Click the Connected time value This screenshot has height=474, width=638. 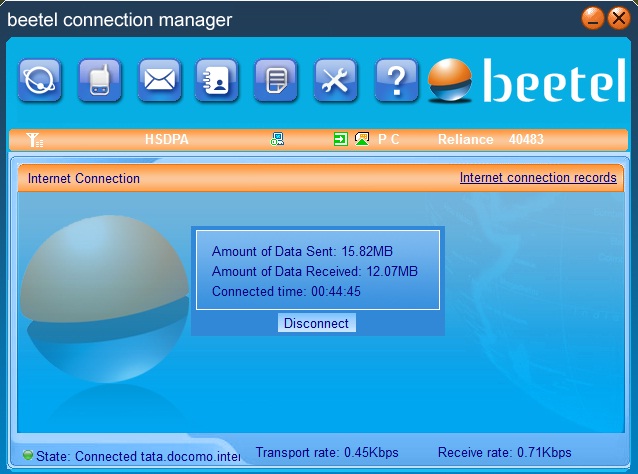336,291
